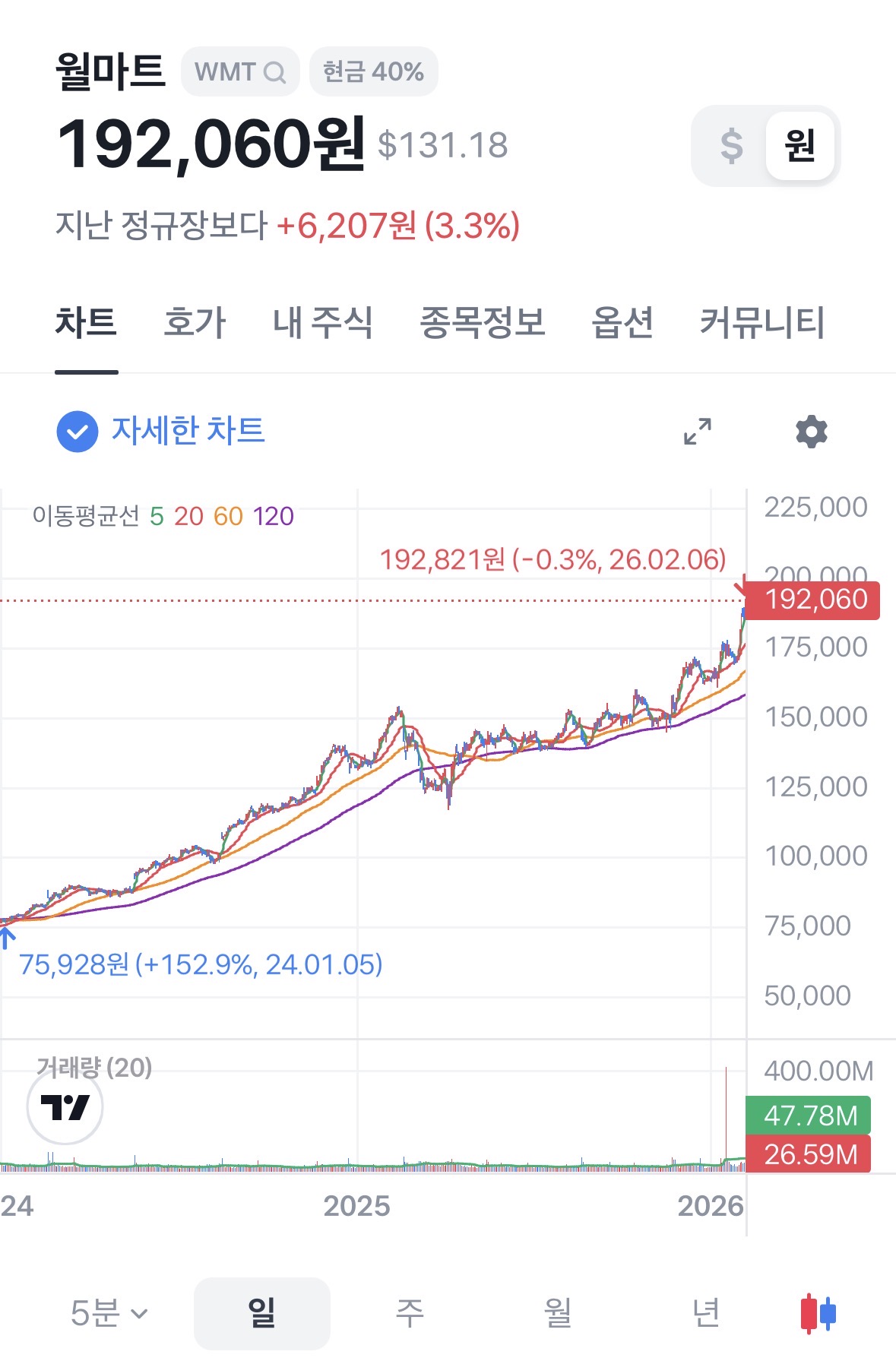Expand chart to fullscreen view
The height and width of the screenshot is (1361, 896).
(x=697, y=432)
